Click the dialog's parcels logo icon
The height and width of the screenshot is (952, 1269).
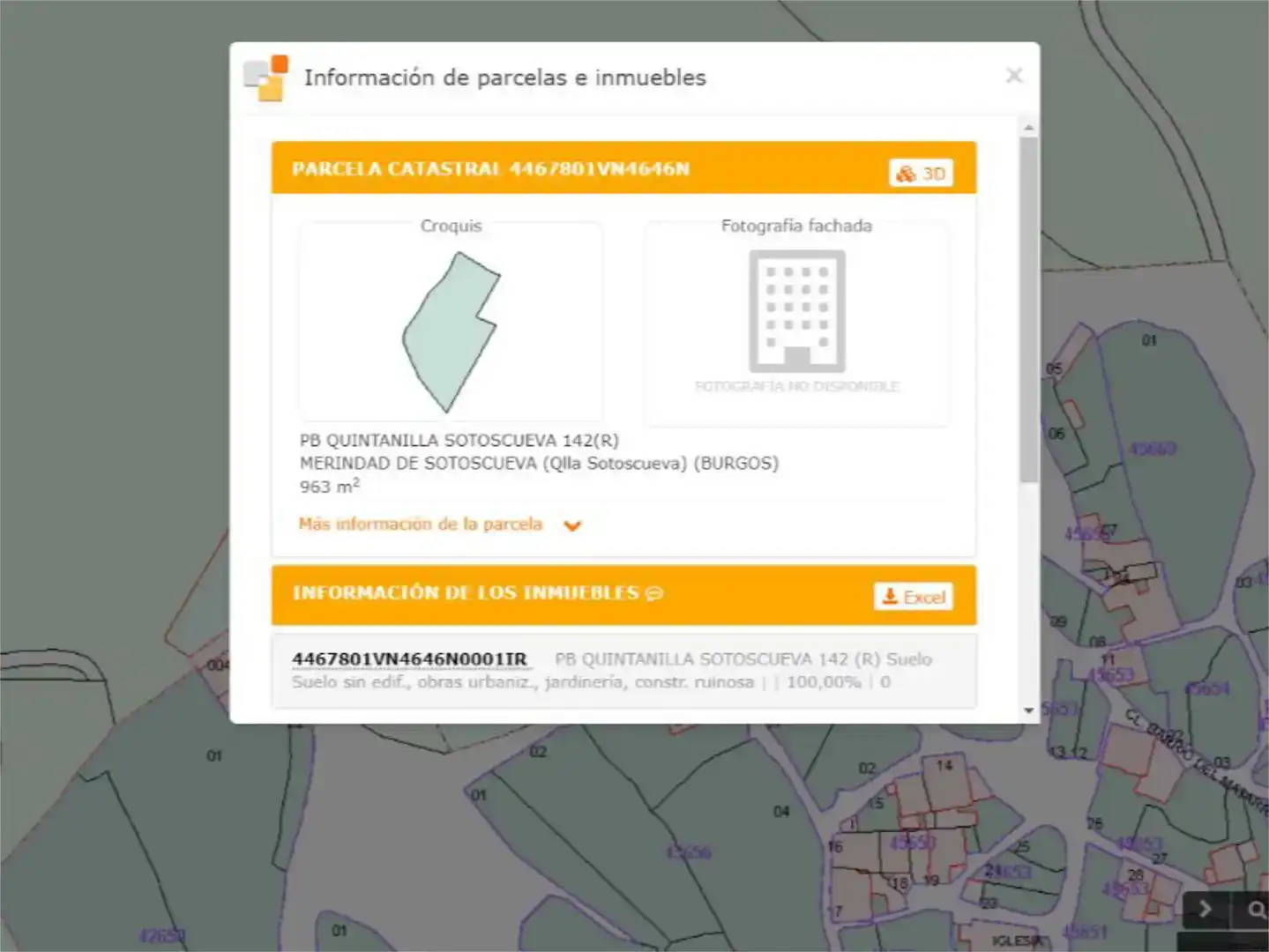pyautogui.click(x=266, y=78)
